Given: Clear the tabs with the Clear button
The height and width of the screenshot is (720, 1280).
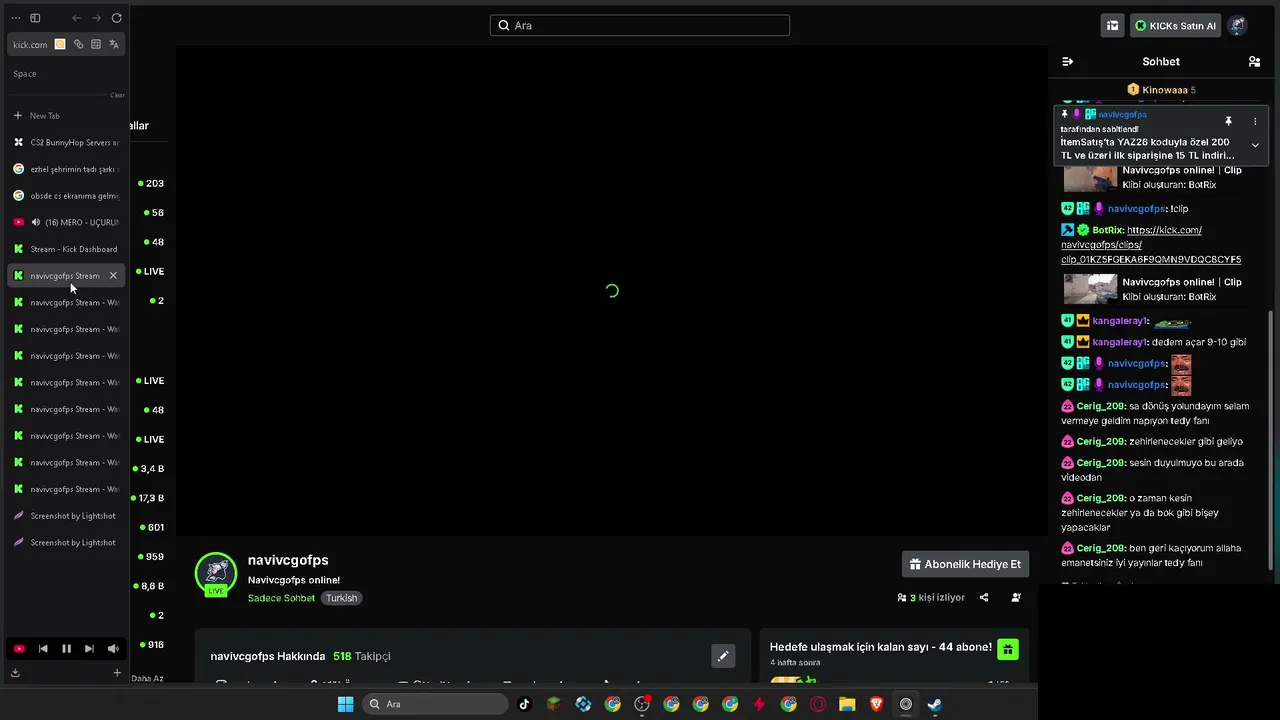Looking at the screenshot, I should pyautogui.click(x=117, y=95).
